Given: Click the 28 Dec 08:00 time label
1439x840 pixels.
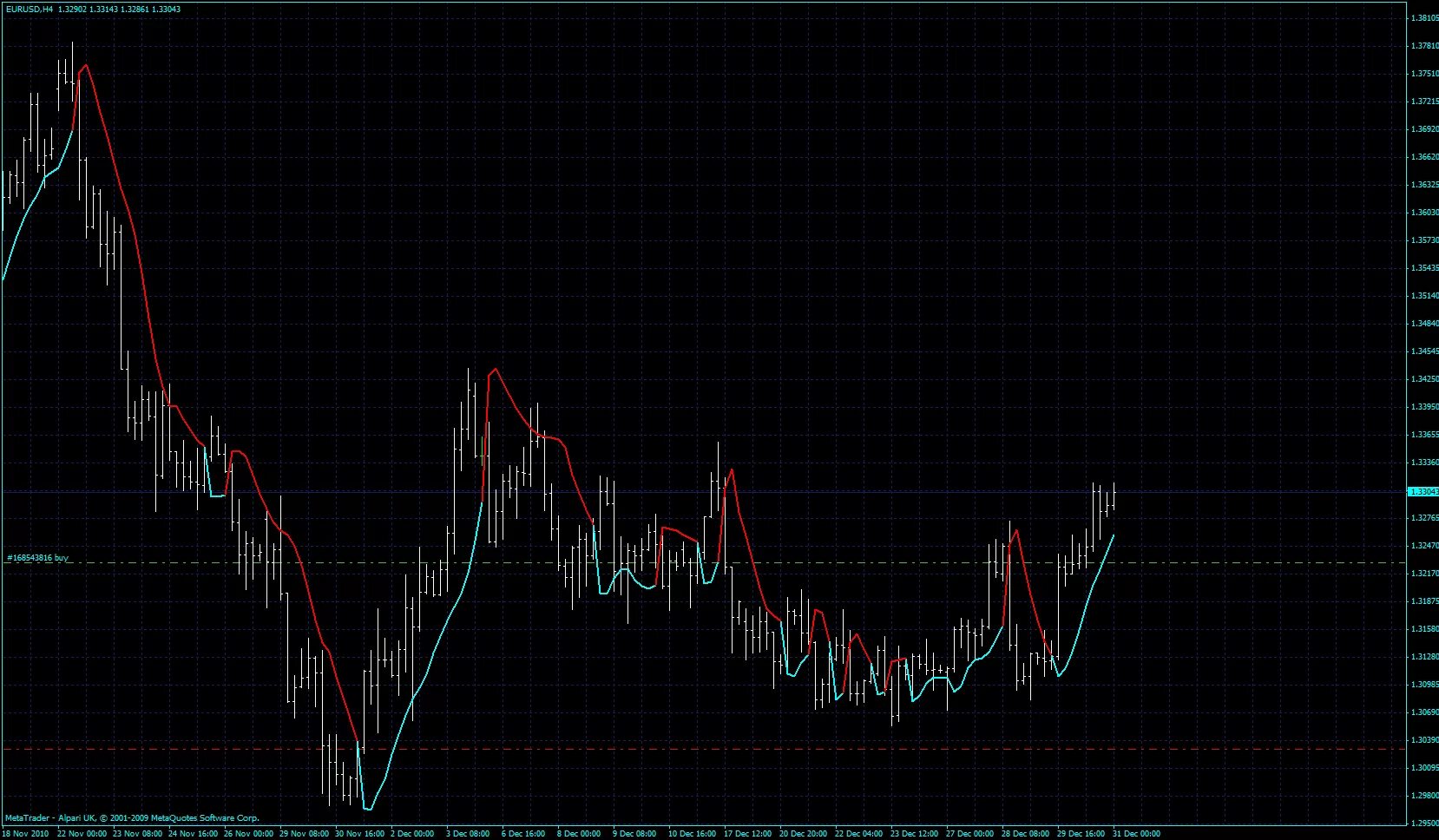Looking at the screenshot, I should [x=1026, y=834].
